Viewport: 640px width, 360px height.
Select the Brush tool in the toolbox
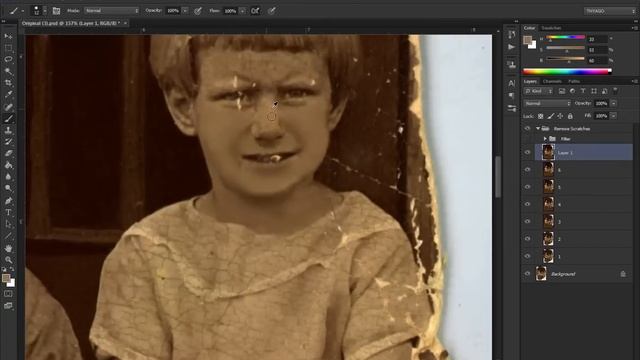click(8, 119)
